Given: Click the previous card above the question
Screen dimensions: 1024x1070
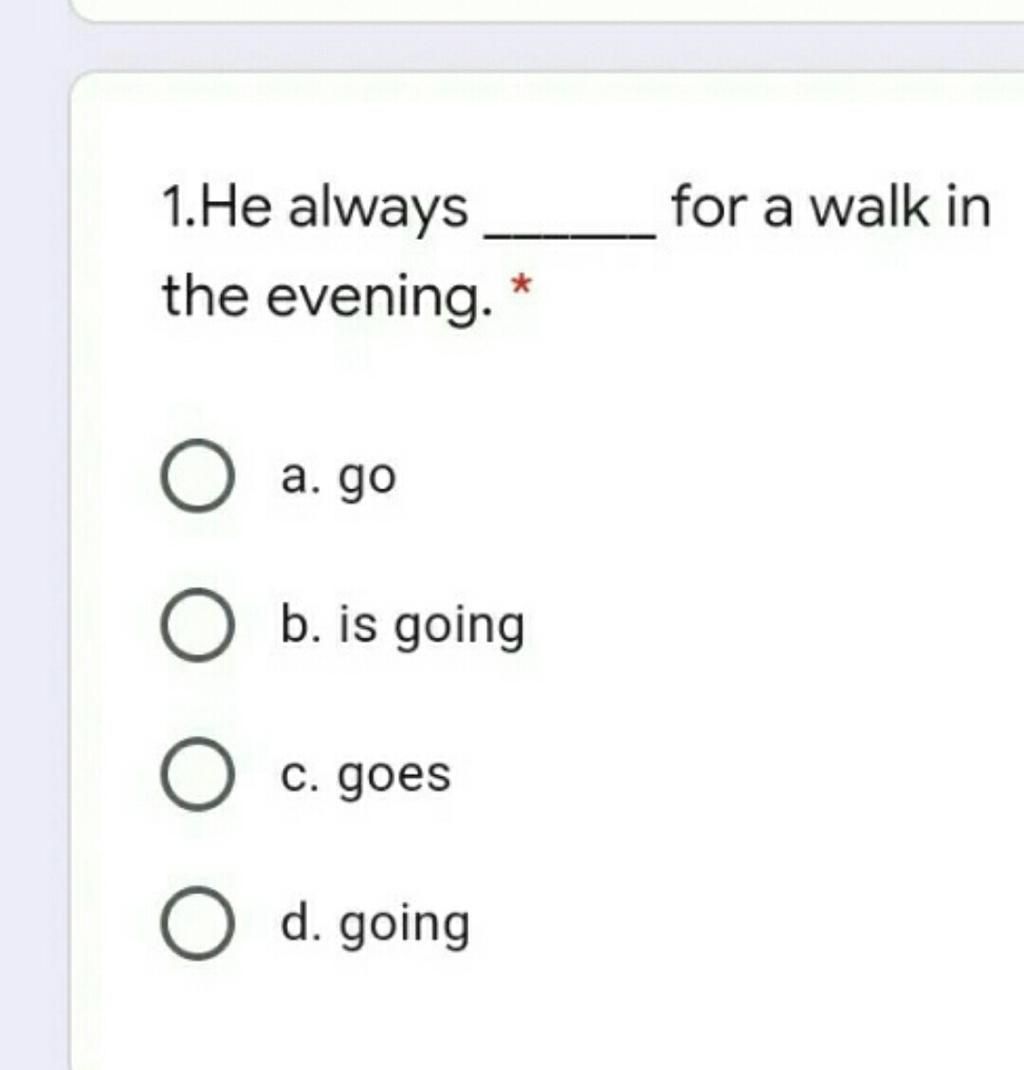Looking at the screenshot, I should [x=546, y=10].
